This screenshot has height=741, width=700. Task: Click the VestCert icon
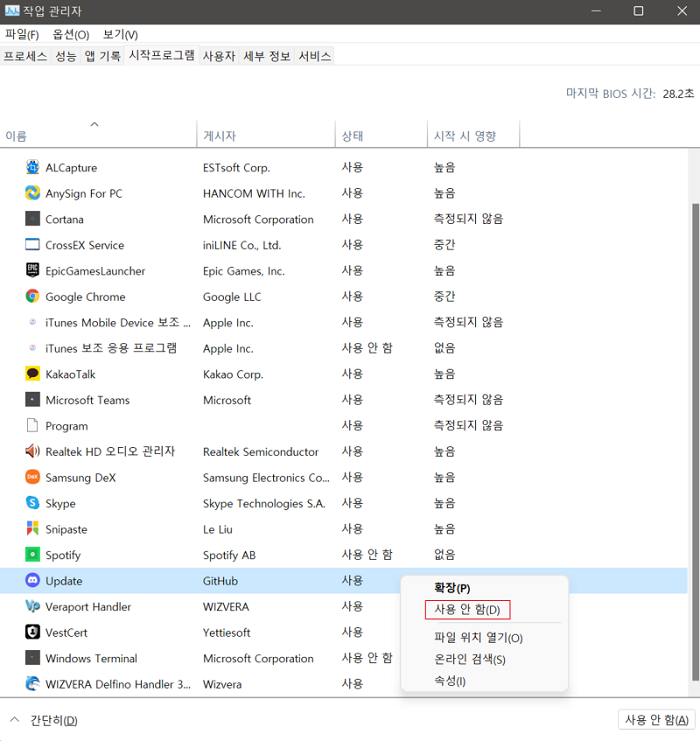tap(32, 632)
